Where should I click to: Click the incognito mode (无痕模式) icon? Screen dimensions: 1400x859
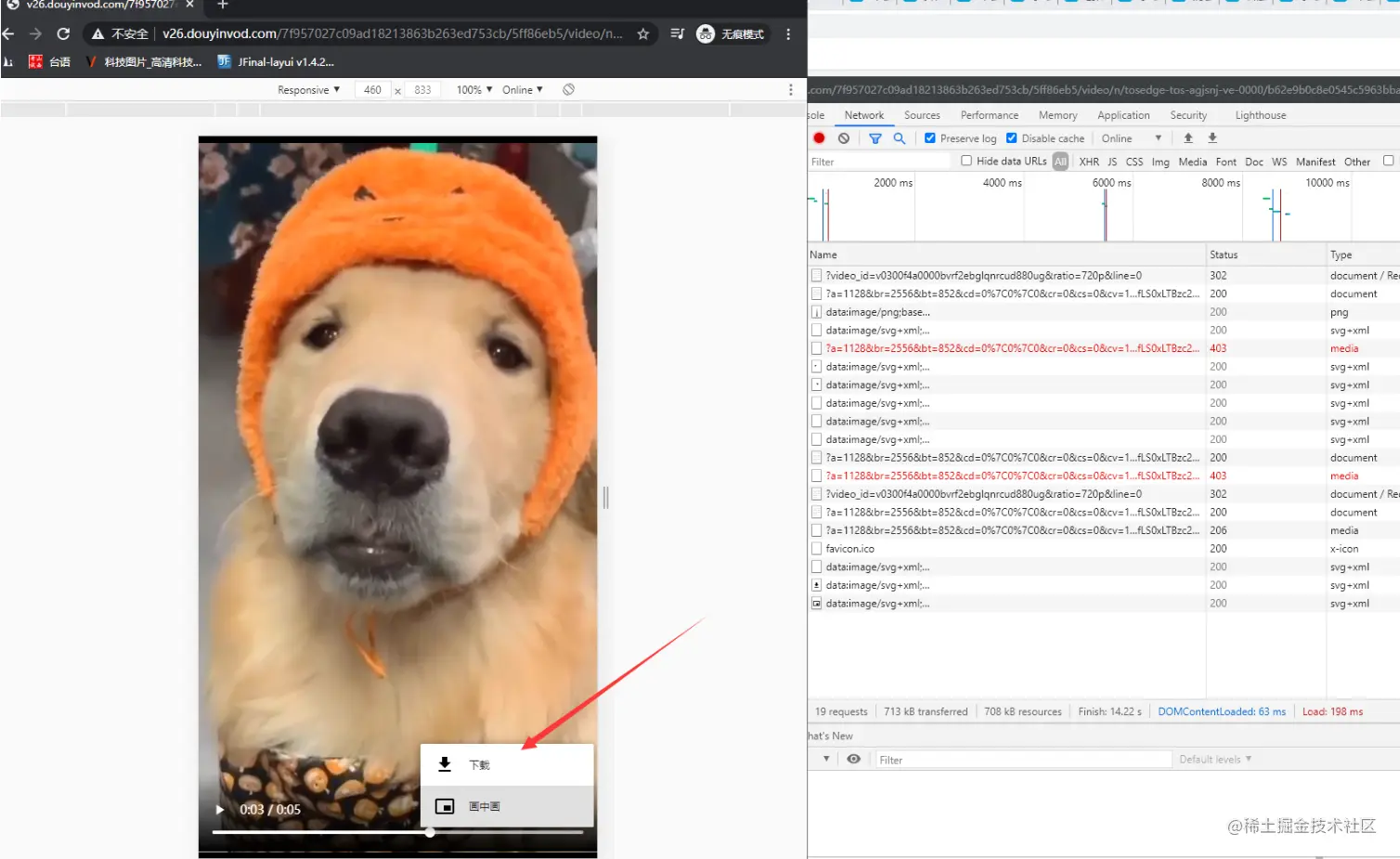(706, 34)
